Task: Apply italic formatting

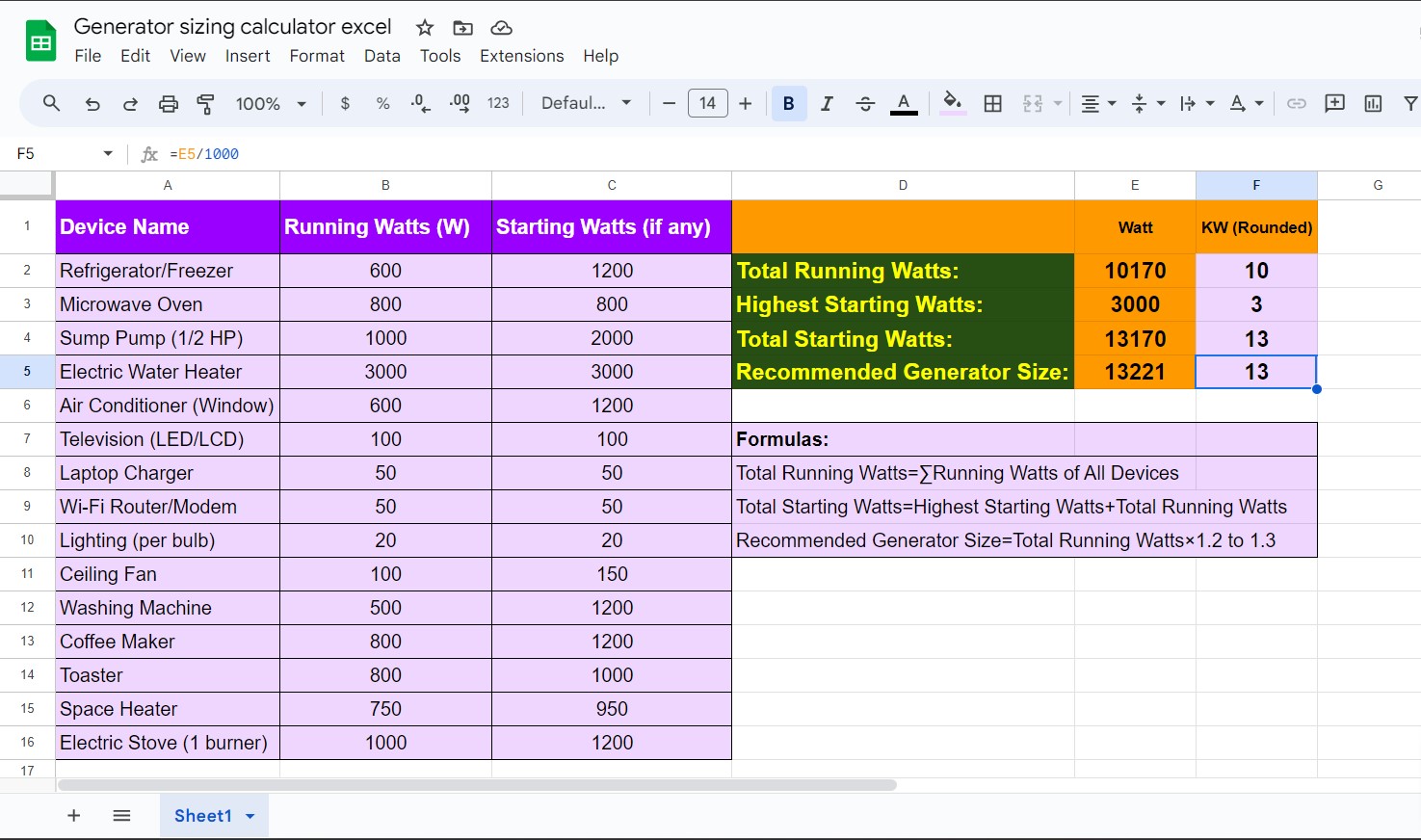Action: 827,103
